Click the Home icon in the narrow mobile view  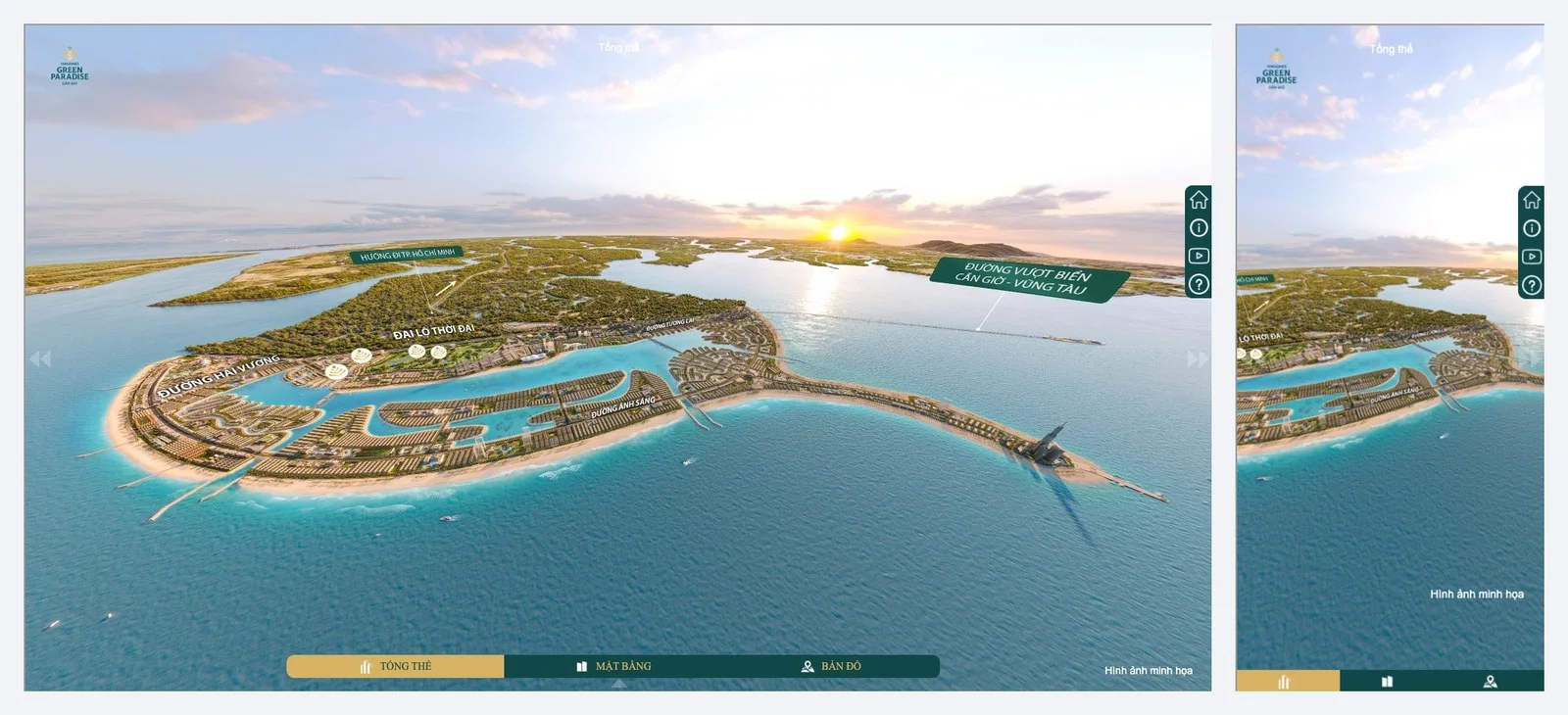[1531, 201]
